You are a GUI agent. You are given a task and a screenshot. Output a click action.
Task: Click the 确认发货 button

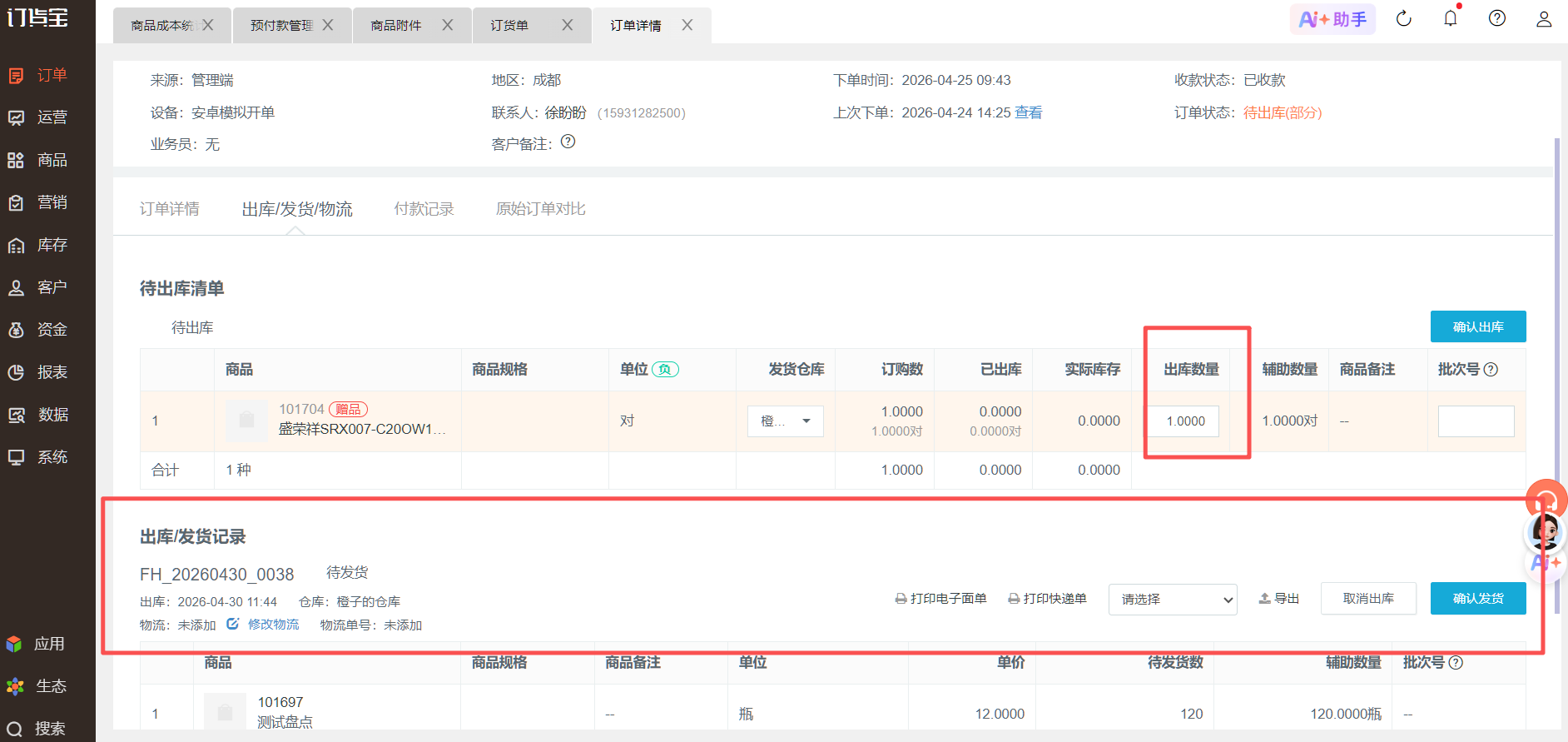click(1478, 599)
